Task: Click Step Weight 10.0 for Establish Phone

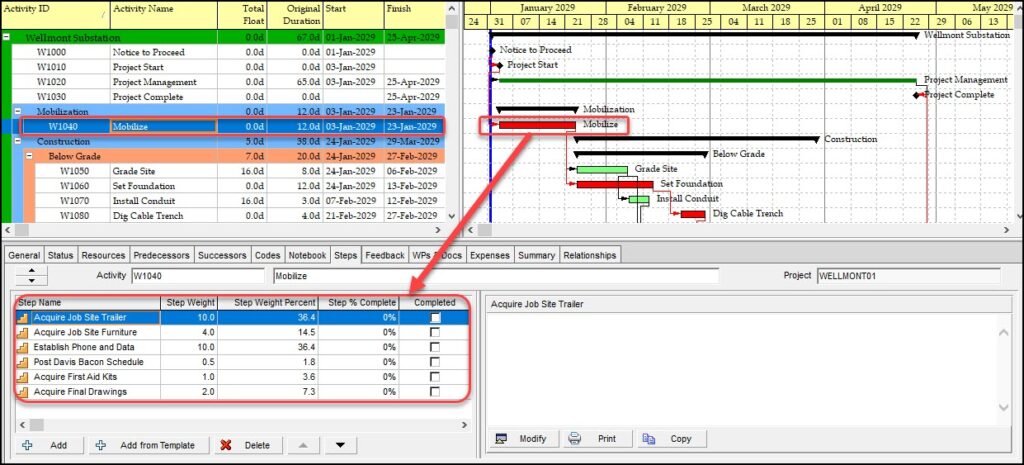Action: click(x=189, y=347)
